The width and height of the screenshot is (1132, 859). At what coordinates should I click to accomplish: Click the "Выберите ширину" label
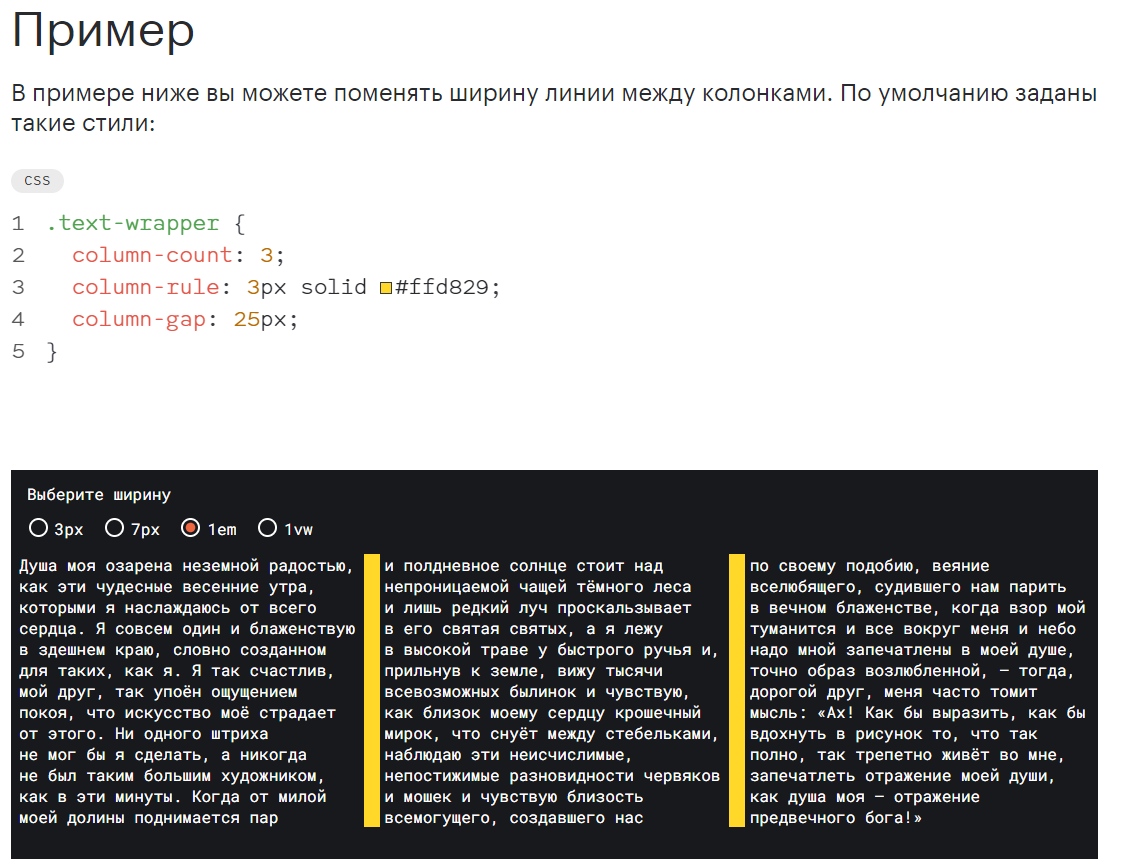(x=99, y=495)
